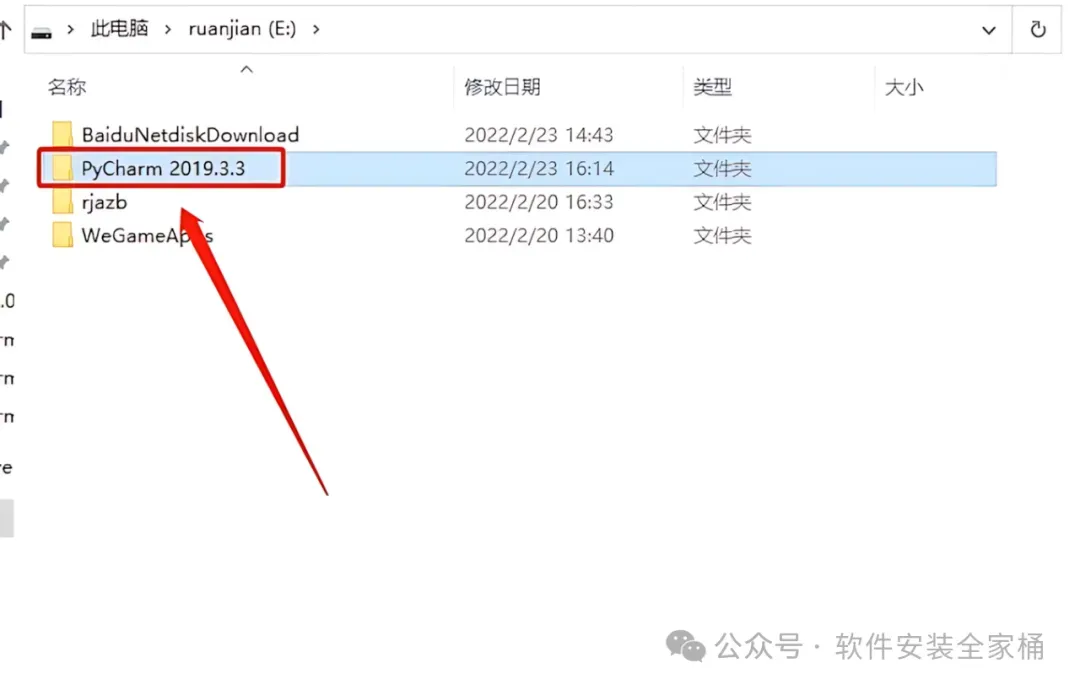Click the top pin icon in sidebar
Viewport: 1080px width, 690px height.
coord(4,147)
